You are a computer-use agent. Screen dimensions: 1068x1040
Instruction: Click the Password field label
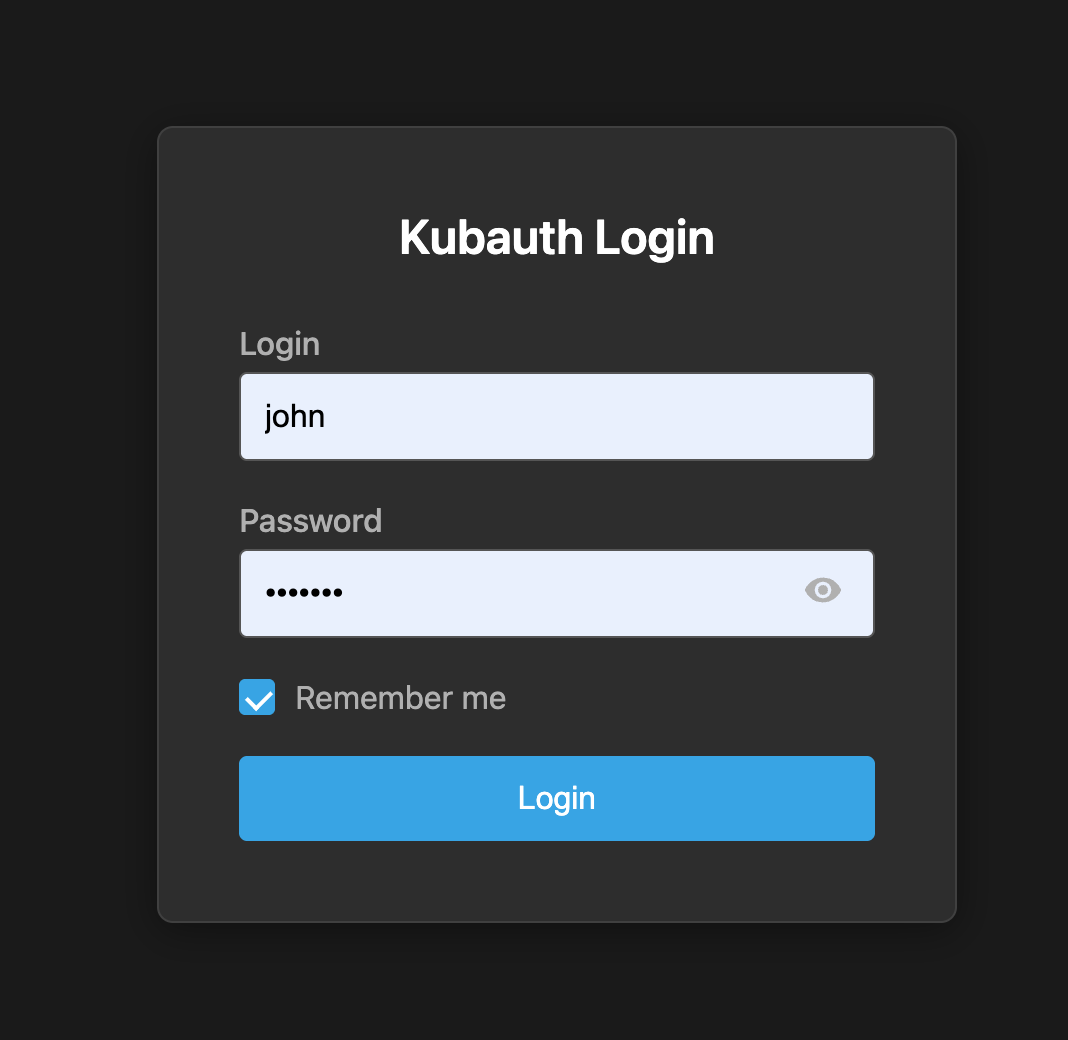point(310,521)
